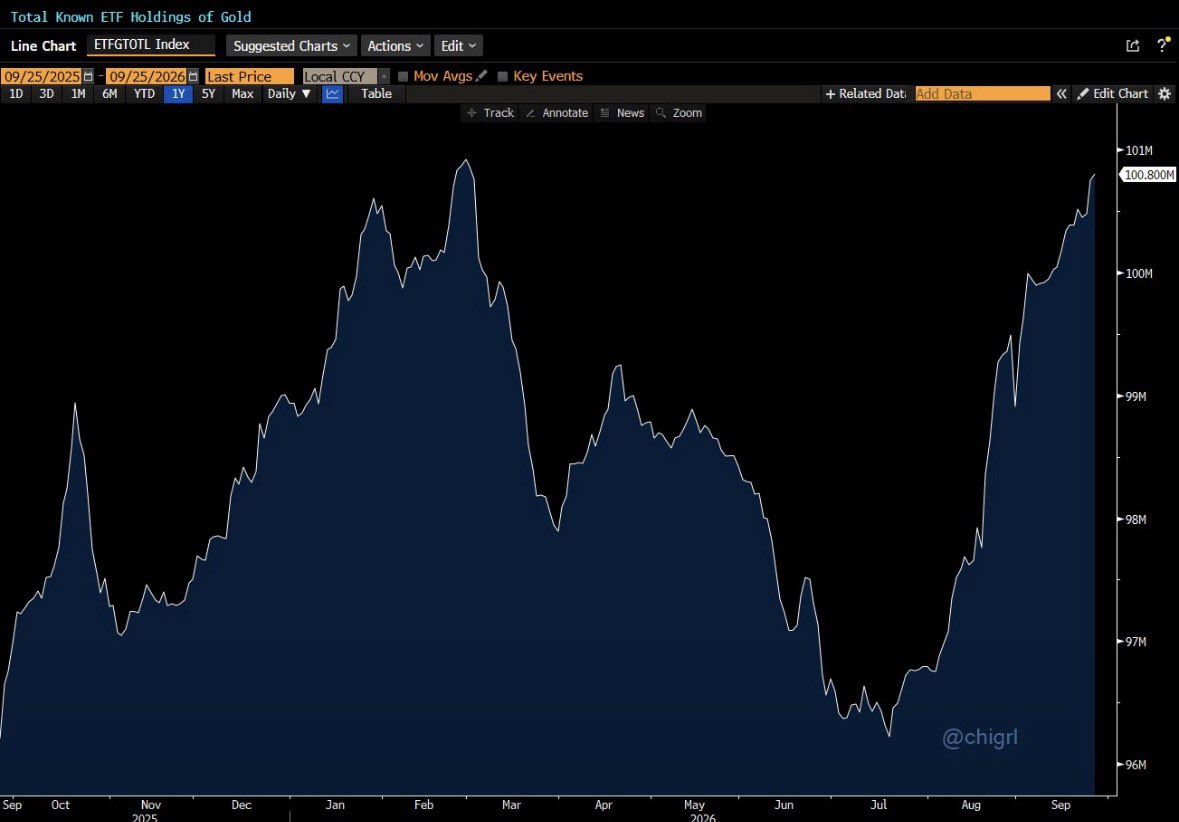
Task: Click the Line Chart label
Action: point(44,46)
